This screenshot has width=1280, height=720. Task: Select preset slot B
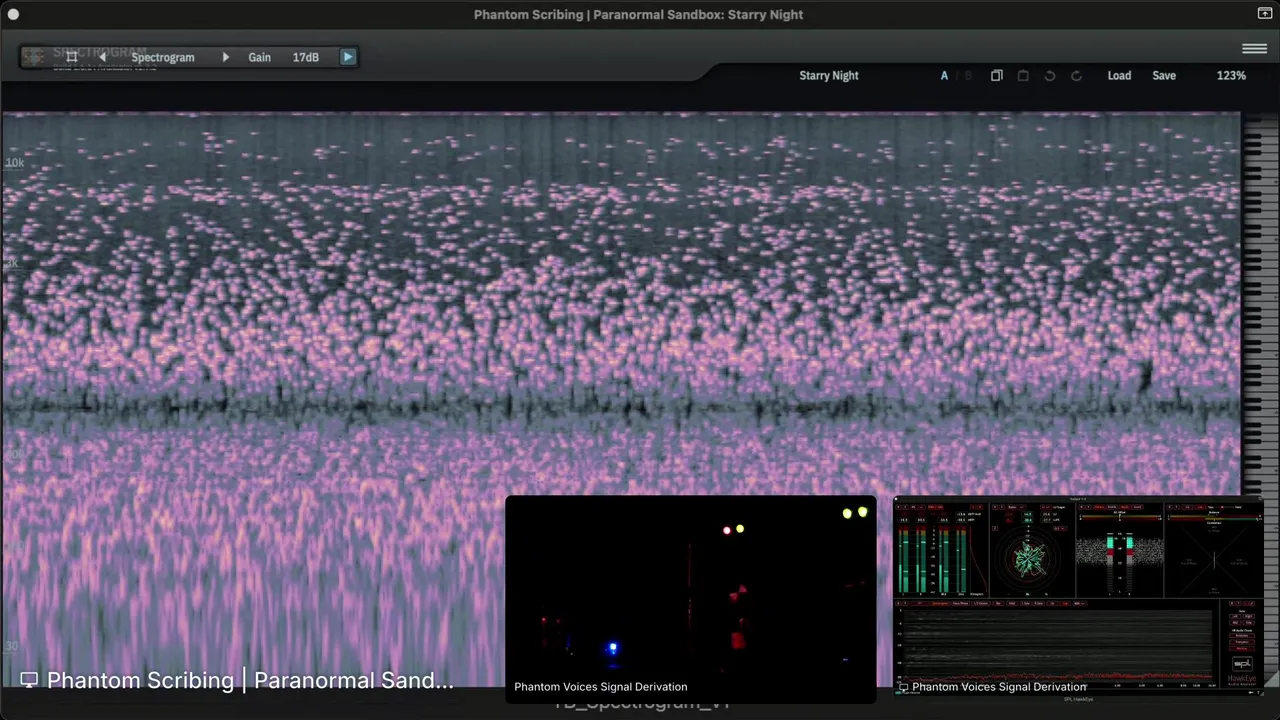point(967,75)
